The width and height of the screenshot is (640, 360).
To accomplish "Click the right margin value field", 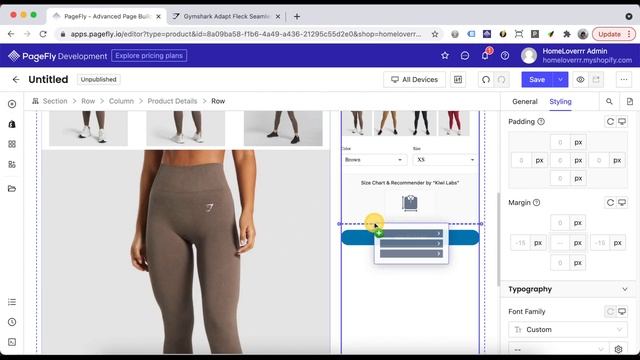I will click(x=600, y=243).
